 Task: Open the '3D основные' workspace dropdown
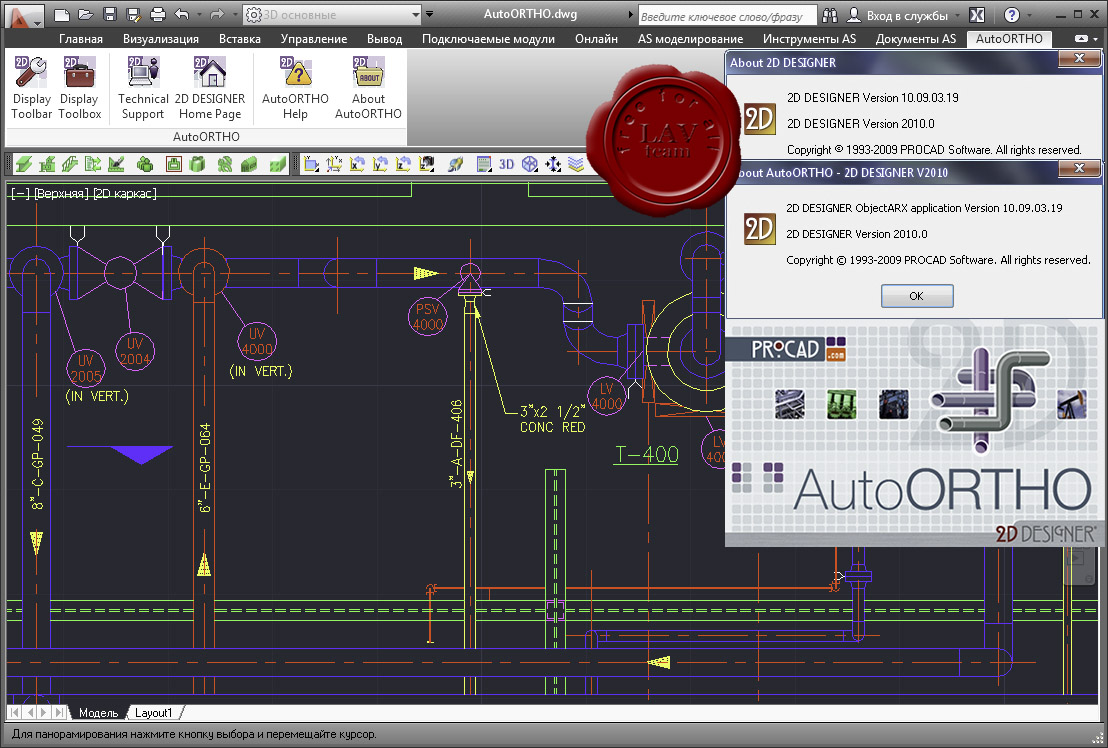pos(332,14)
